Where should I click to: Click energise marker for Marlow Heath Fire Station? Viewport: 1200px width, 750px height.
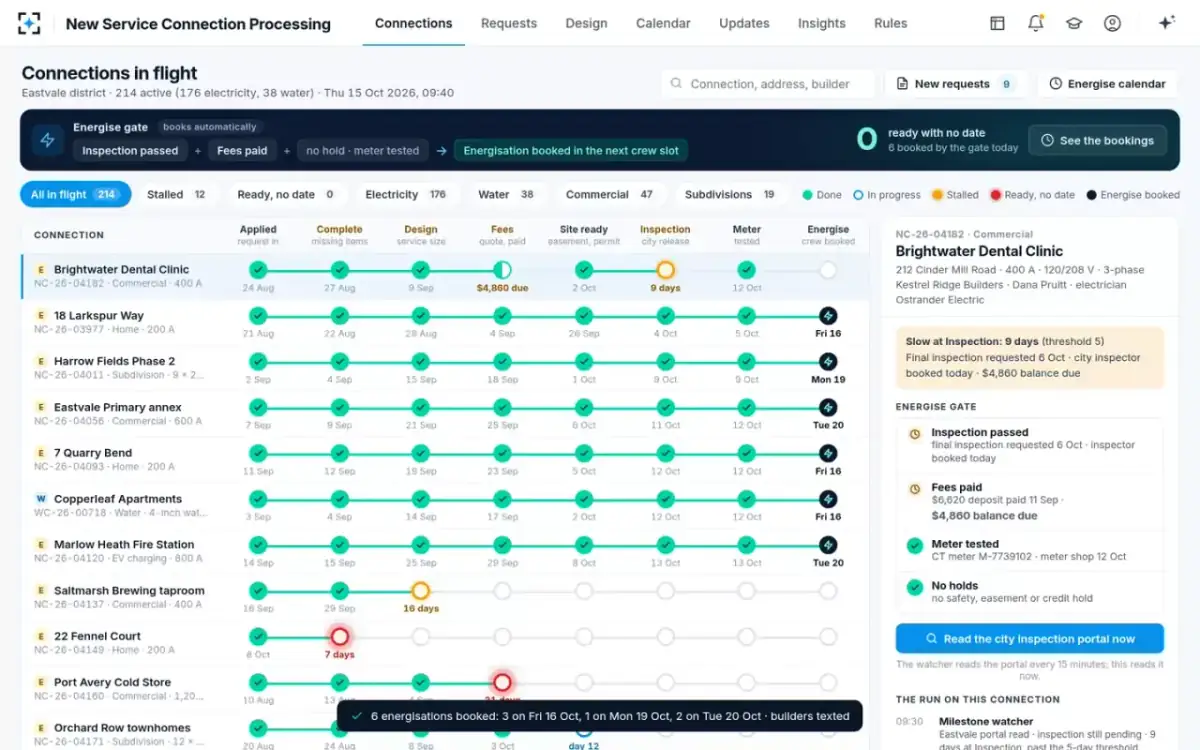[828, 545]
